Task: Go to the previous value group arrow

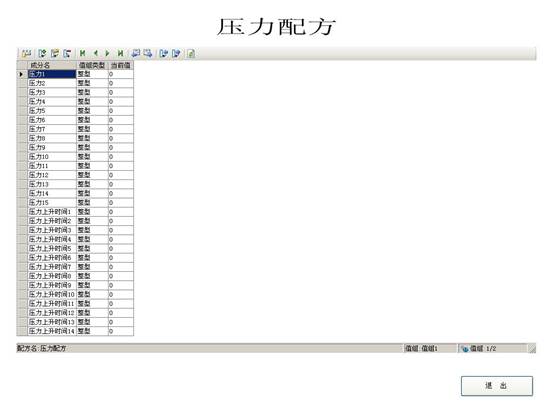Action: 96,54
